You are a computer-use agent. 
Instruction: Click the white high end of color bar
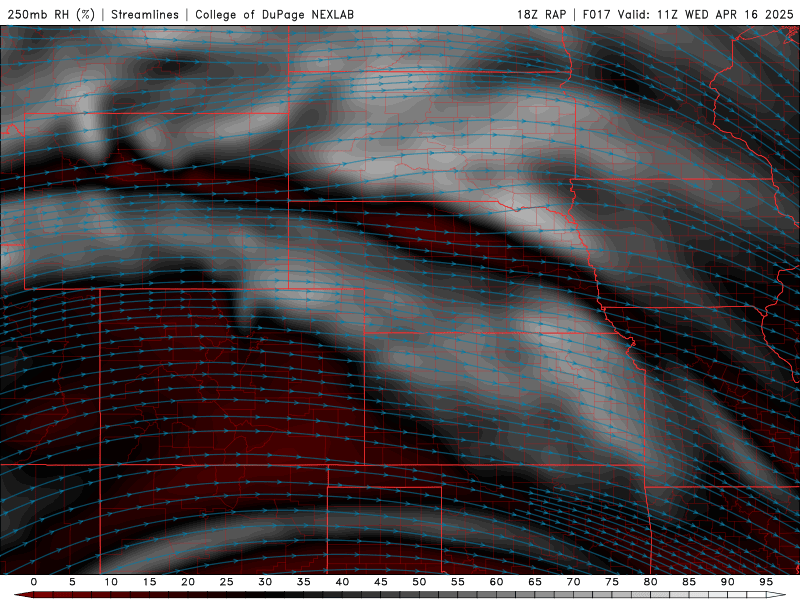pyautogui.click(x=776, y=595)
